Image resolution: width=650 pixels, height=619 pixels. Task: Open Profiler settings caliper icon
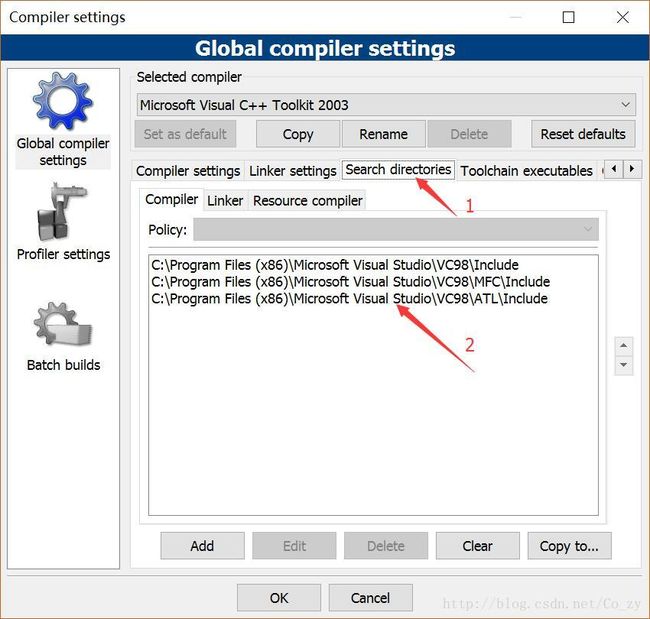[62, 212]
